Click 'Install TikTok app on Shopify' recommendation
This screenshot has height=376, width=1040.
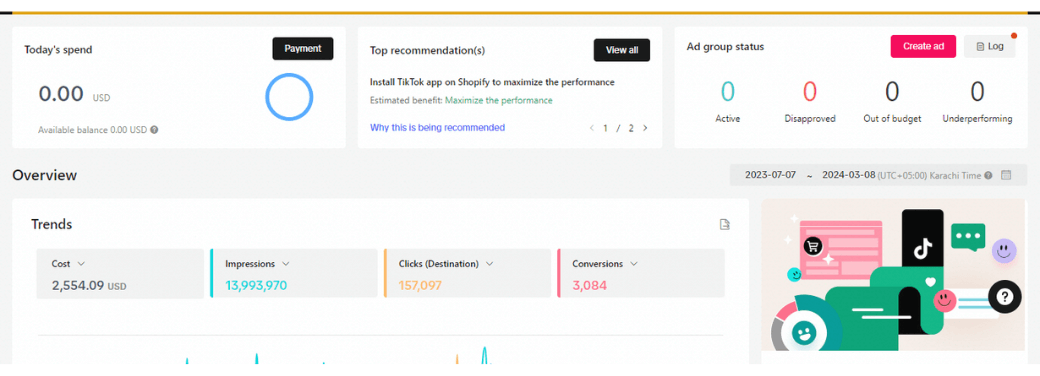[x=492, y=82]
